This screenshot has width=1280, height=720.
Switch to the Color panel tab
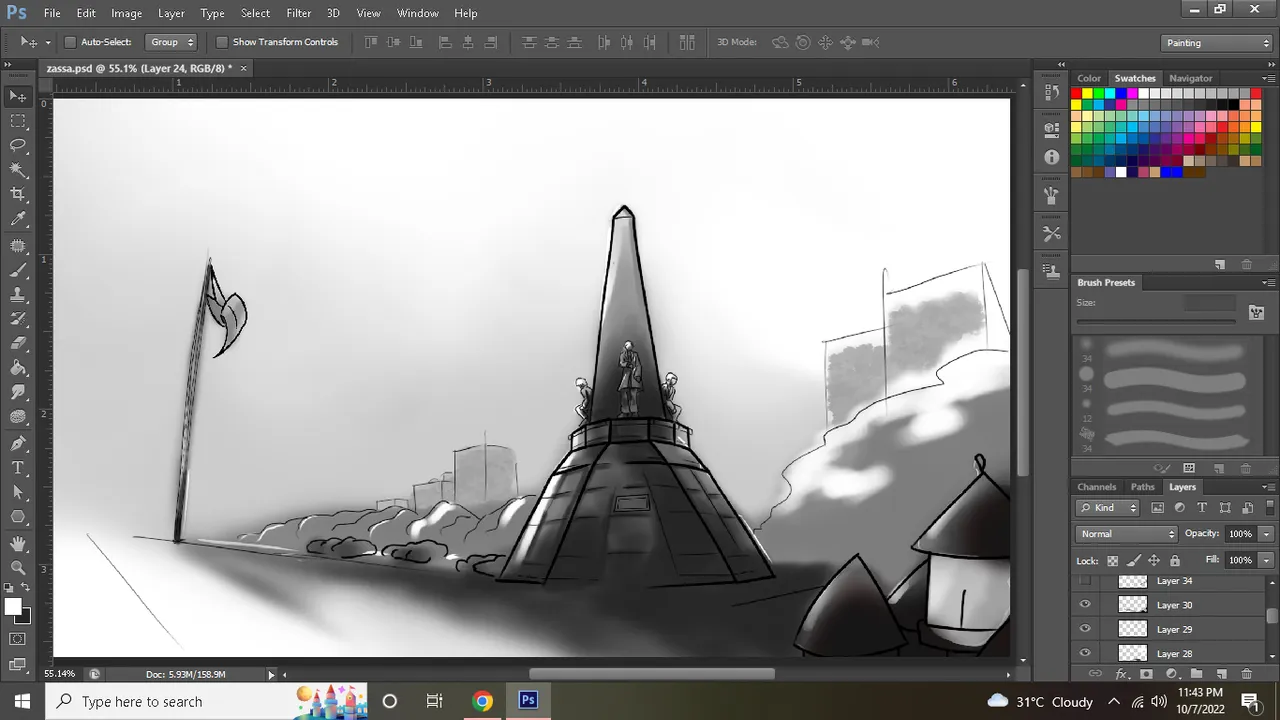pos(1089,78)
